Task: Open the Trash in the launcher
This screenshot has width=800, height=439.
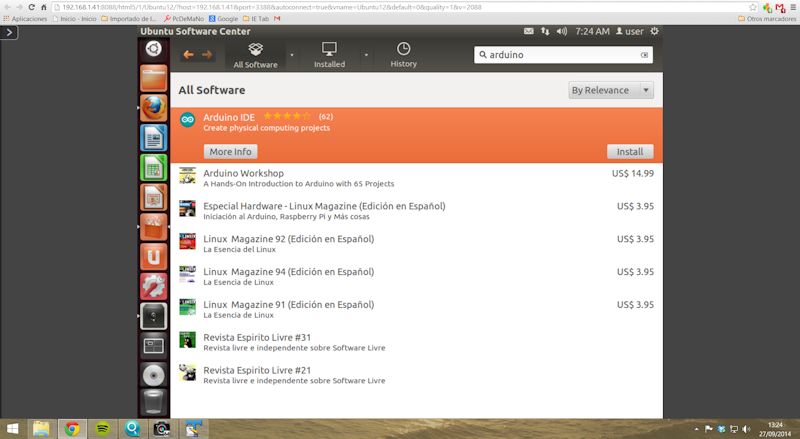Action: (154, 402)
